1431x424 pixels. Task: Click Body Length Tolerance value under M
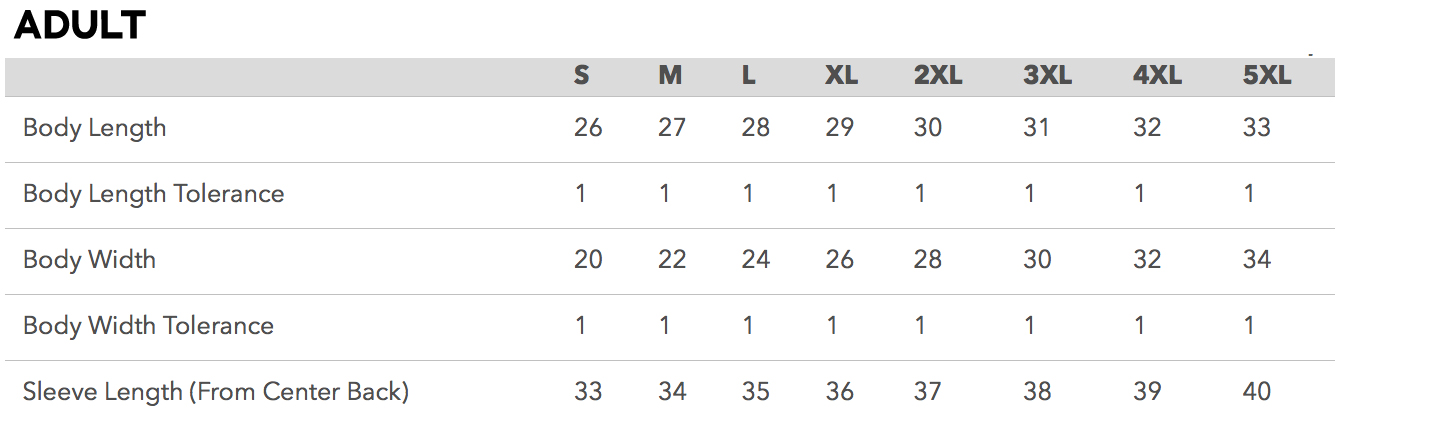click(x=664, y=194)
